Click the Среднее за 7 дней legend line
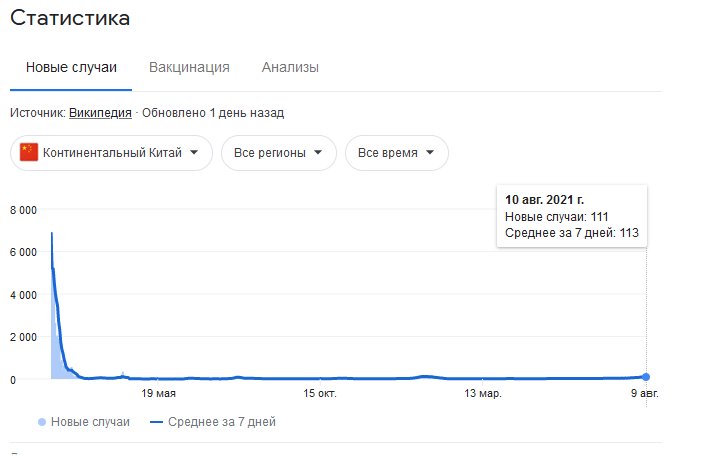The image size is (701, 455). pyautogui.click(x=156, y=422)
